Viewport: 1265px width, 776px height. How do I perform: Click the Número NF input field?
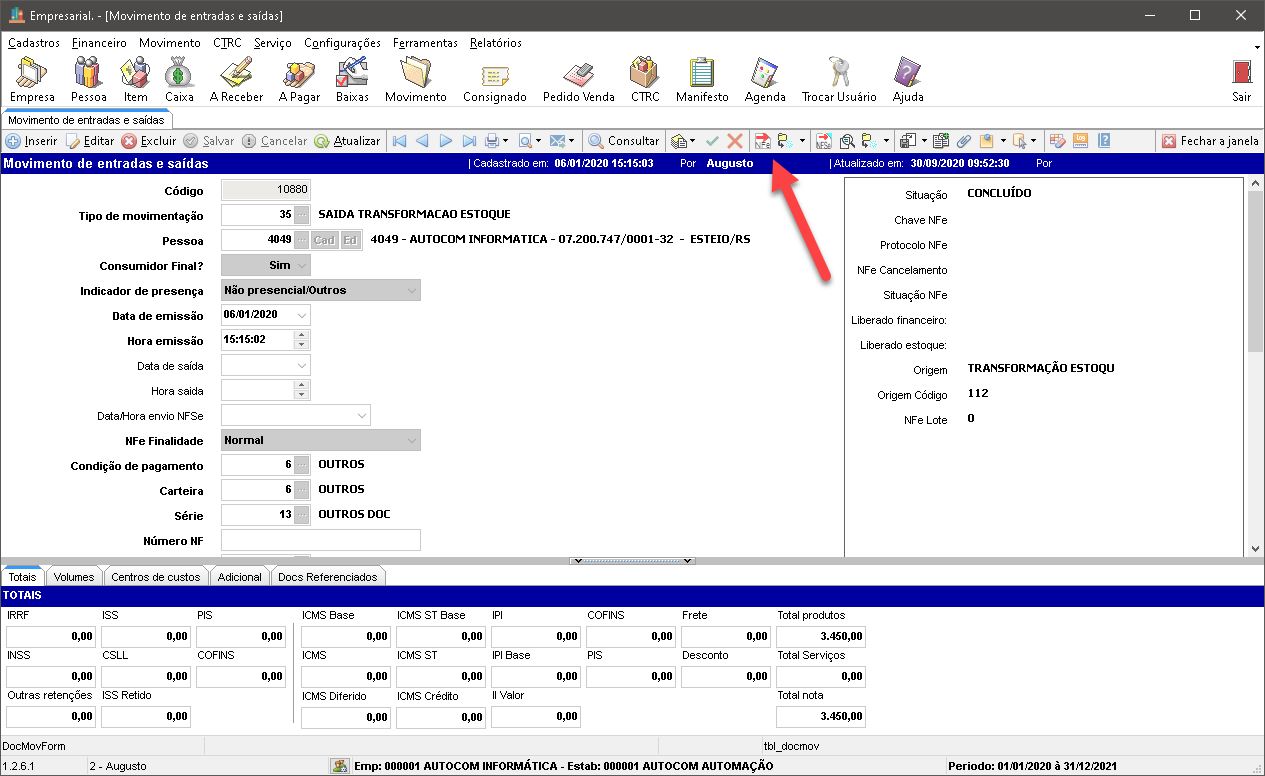[x=320, y=541]
